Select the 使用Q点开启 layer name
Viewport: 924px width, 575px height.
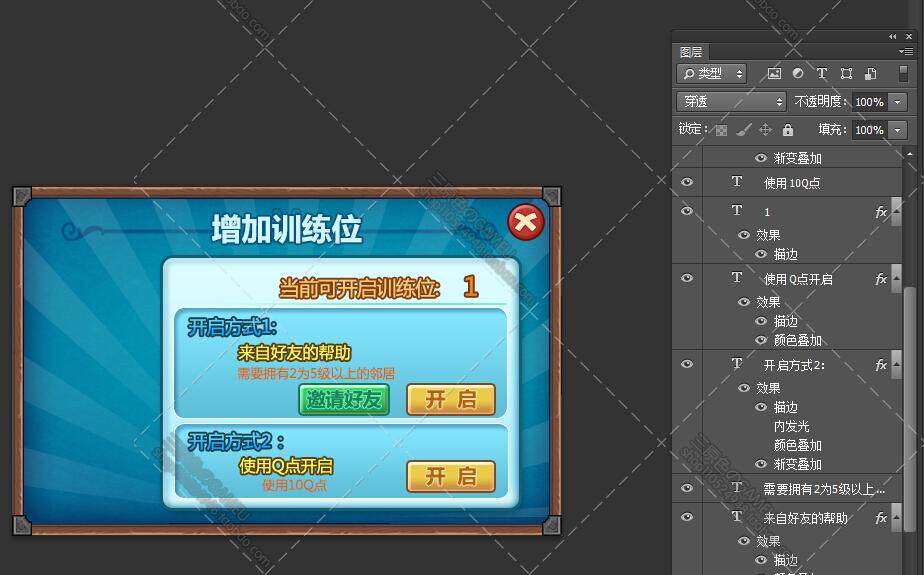coord(798,279)
